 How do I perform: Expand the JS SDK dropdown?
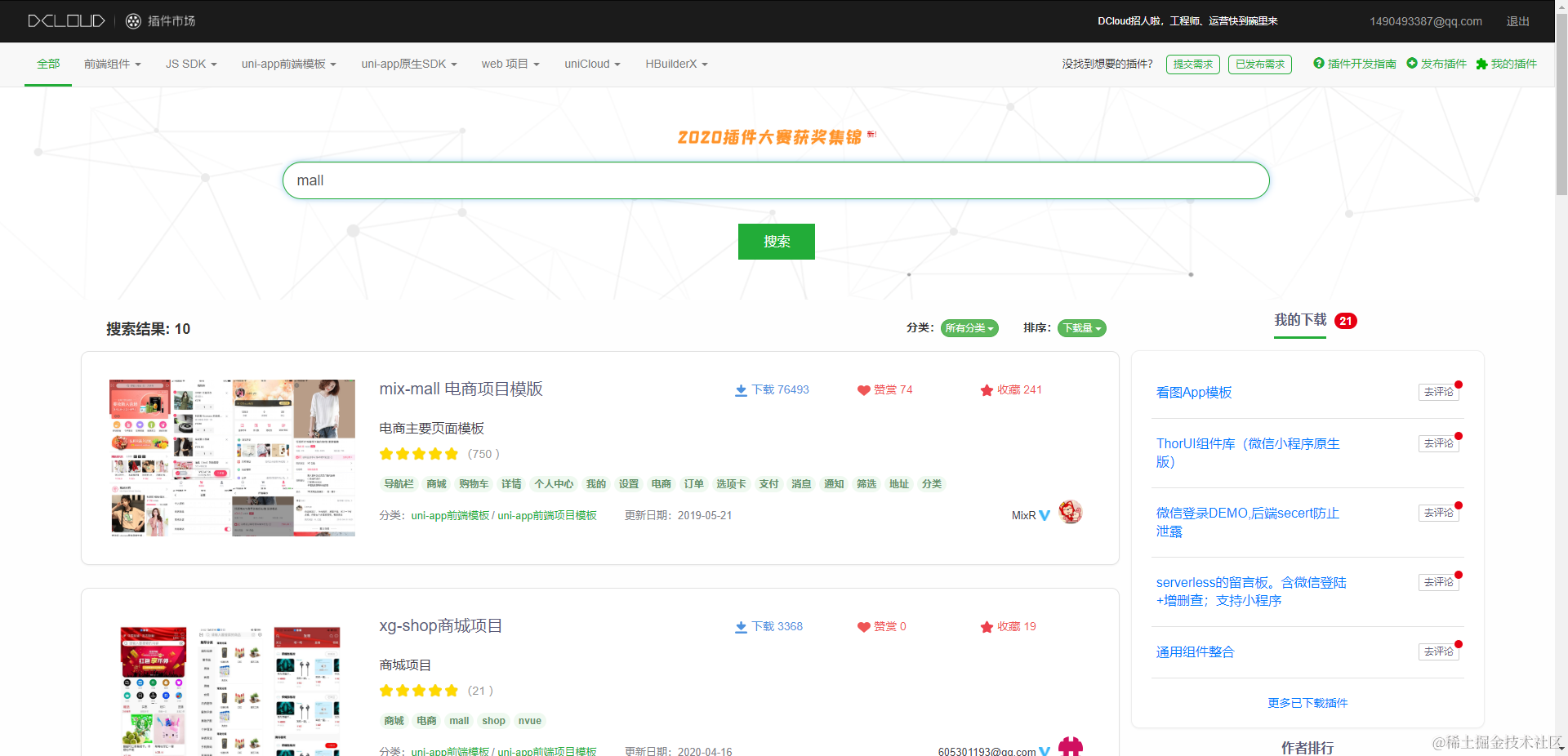click(x=191, y=64)
